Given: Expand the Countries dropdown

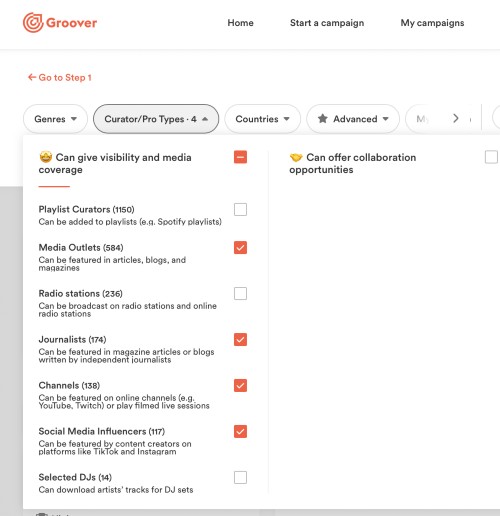Looking at the screenshot, I should [262, 119].
